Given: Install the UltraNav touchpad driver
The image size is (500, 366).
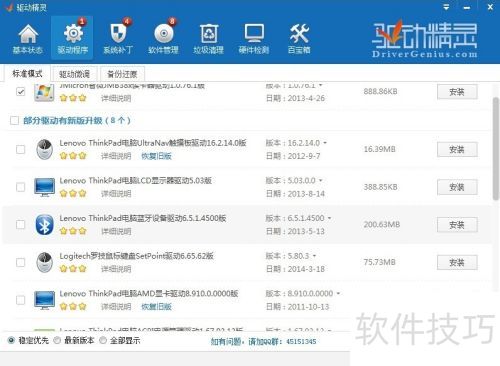Looking at the screenshot, I should coord(457,150).
